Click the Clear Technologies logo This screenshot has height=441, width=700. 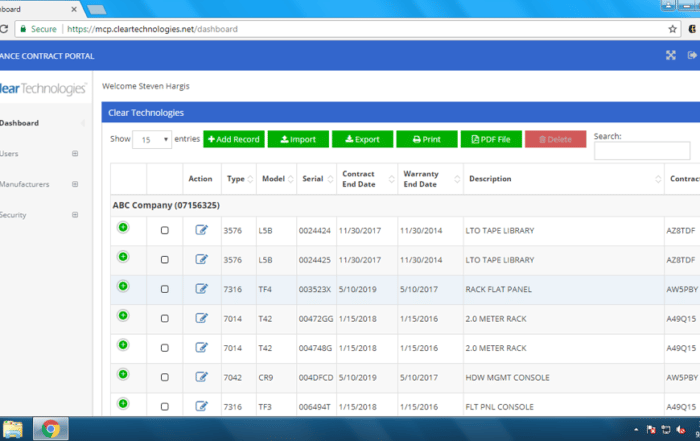[43, 88]
